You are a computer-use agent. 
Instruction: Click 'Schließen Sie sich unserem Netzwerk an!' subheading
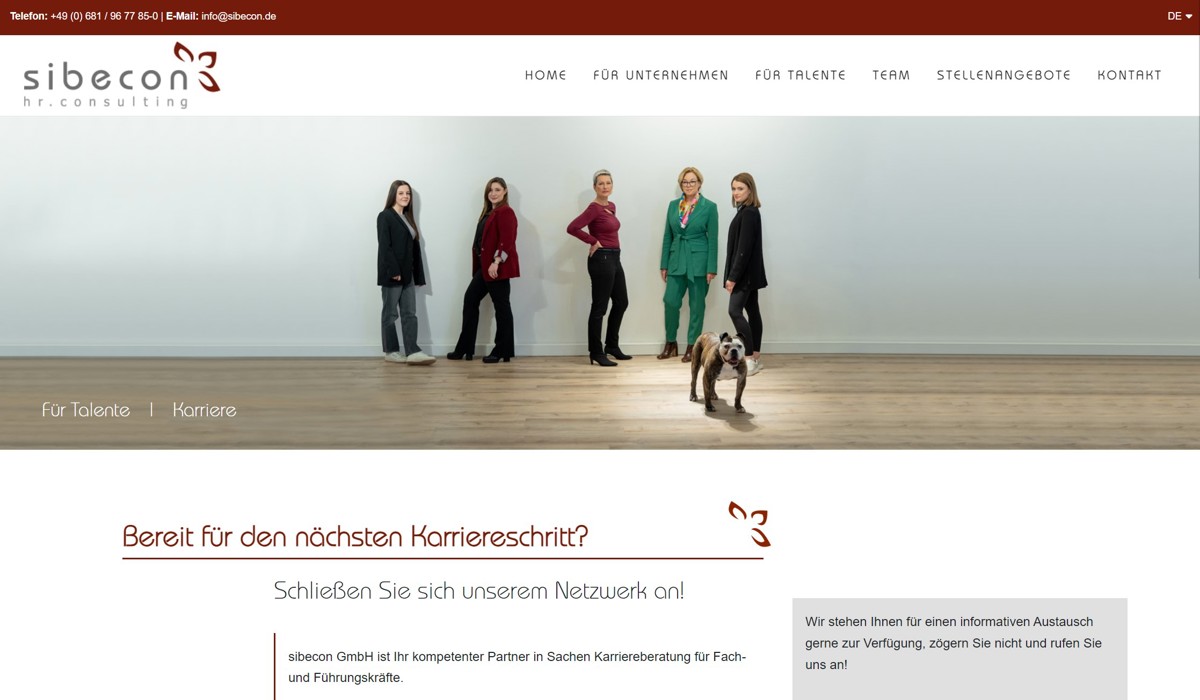pyautogui.click(x=479, y=591)
